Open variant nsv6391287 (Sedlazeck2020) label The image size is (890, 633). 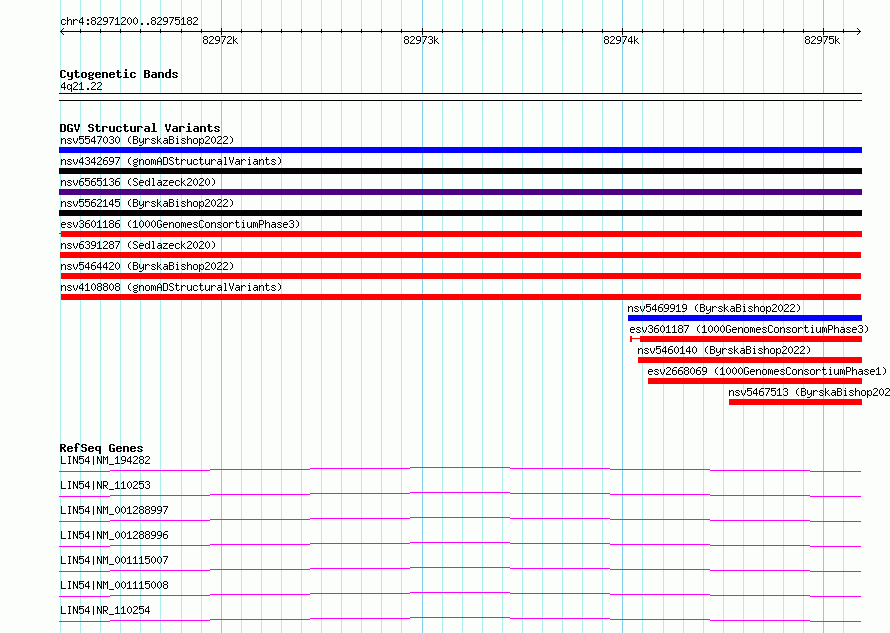(x=138, y=245)
